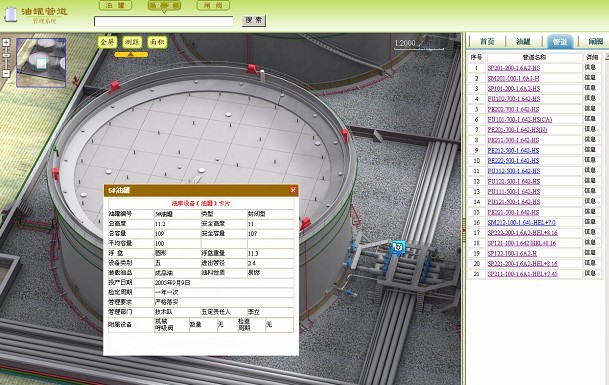The height and width of the screenshot is (385, 609).
Task: Open pipeline link in row 9
Action: (x=513, y=150)
